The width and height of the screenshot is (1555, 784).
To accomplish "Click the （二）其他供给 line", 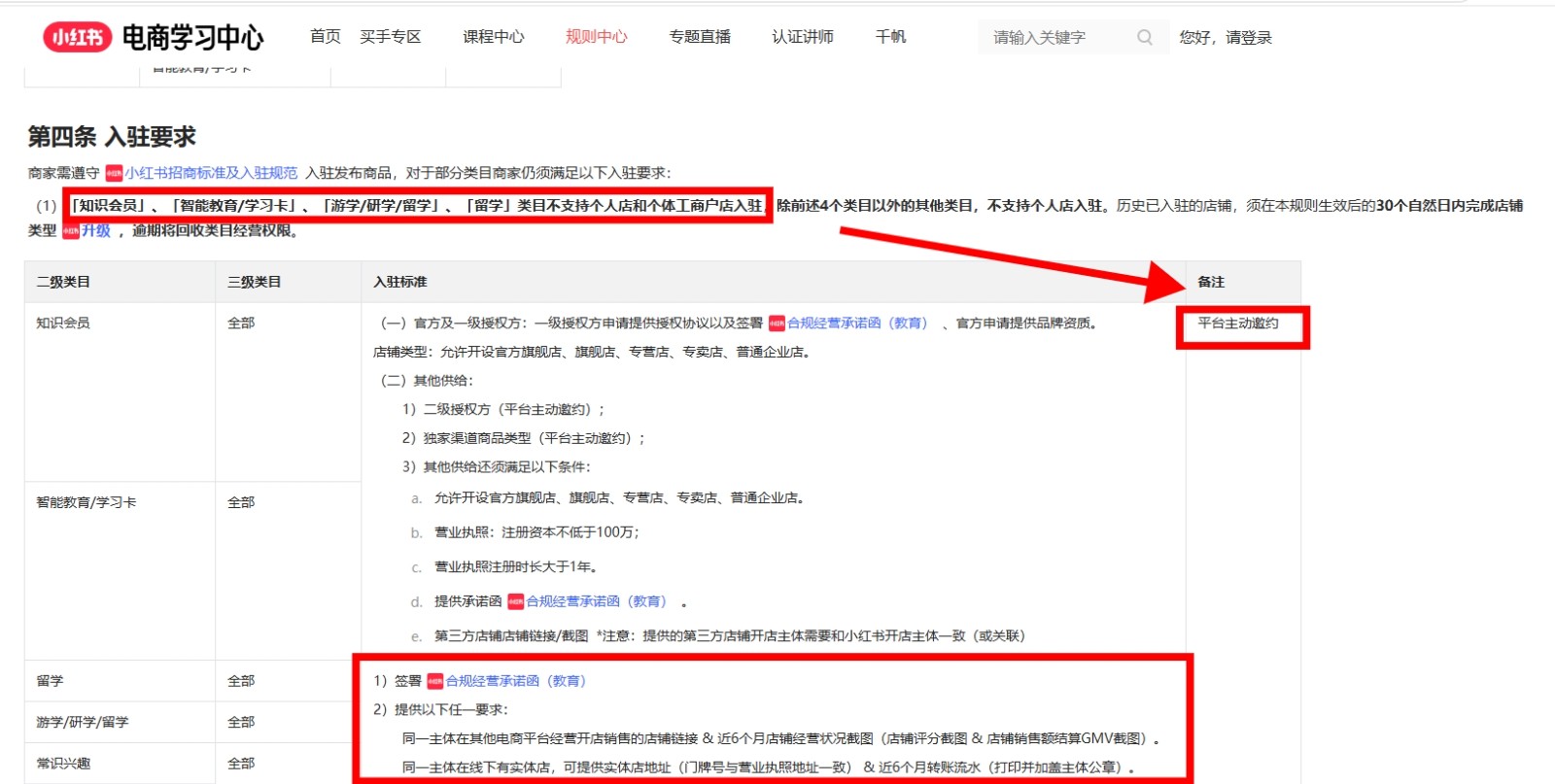I will [x=425, y=381].
